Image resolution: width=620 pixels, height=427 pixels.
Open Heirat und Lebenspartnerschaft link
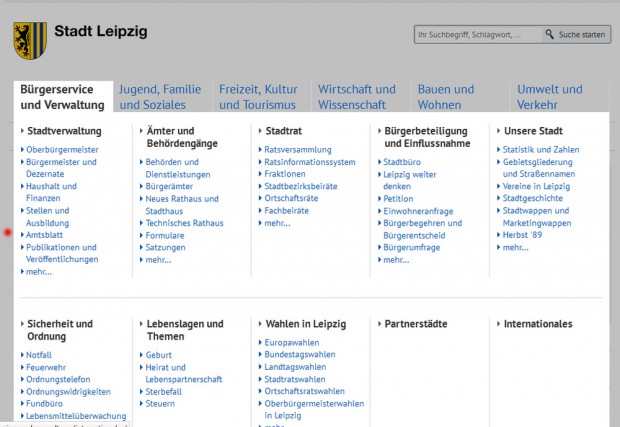tap(183, 374)
